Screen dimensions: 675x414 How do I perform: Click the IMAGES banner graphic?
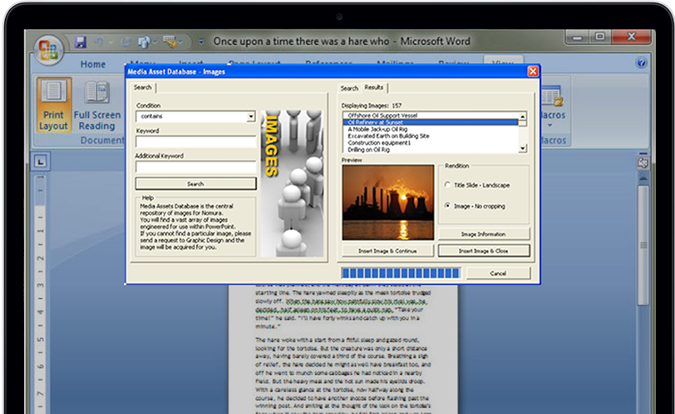(x=292, y=183)
